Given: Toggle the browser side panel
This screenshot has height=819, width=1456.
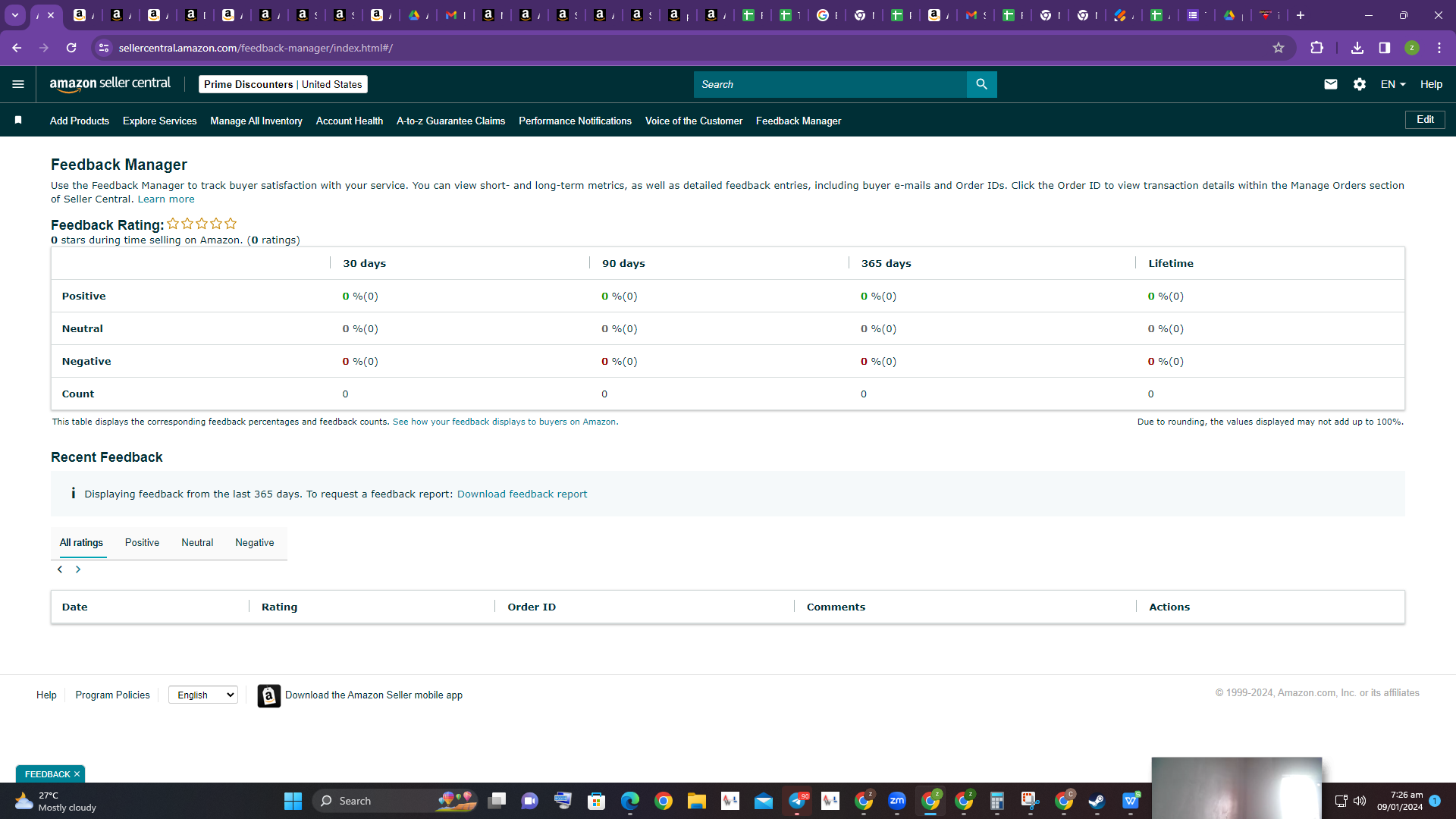Looking at the screenshot, I should click(x=1385, y=48).
